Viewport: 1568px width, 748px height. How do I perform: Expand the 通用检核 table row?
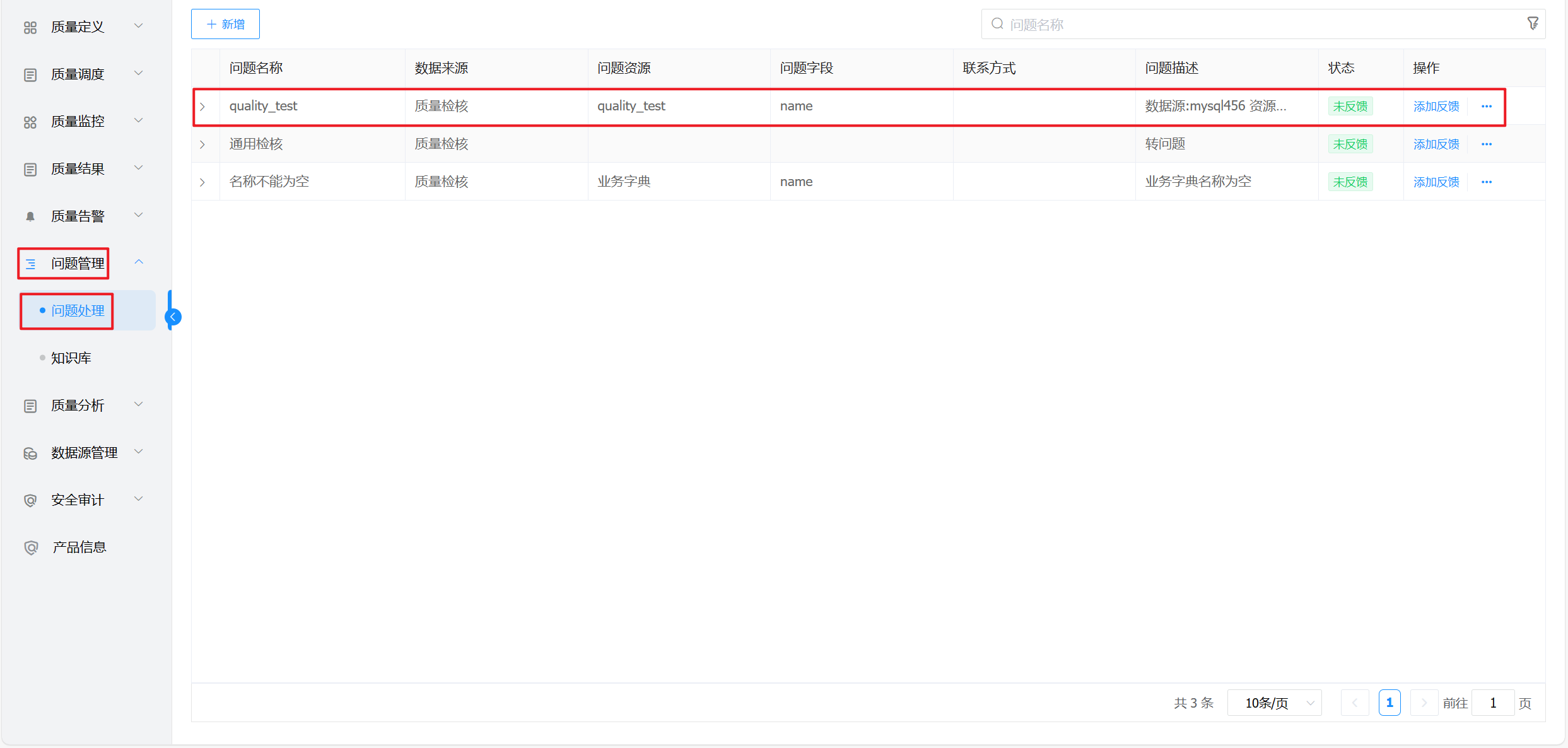203,144
